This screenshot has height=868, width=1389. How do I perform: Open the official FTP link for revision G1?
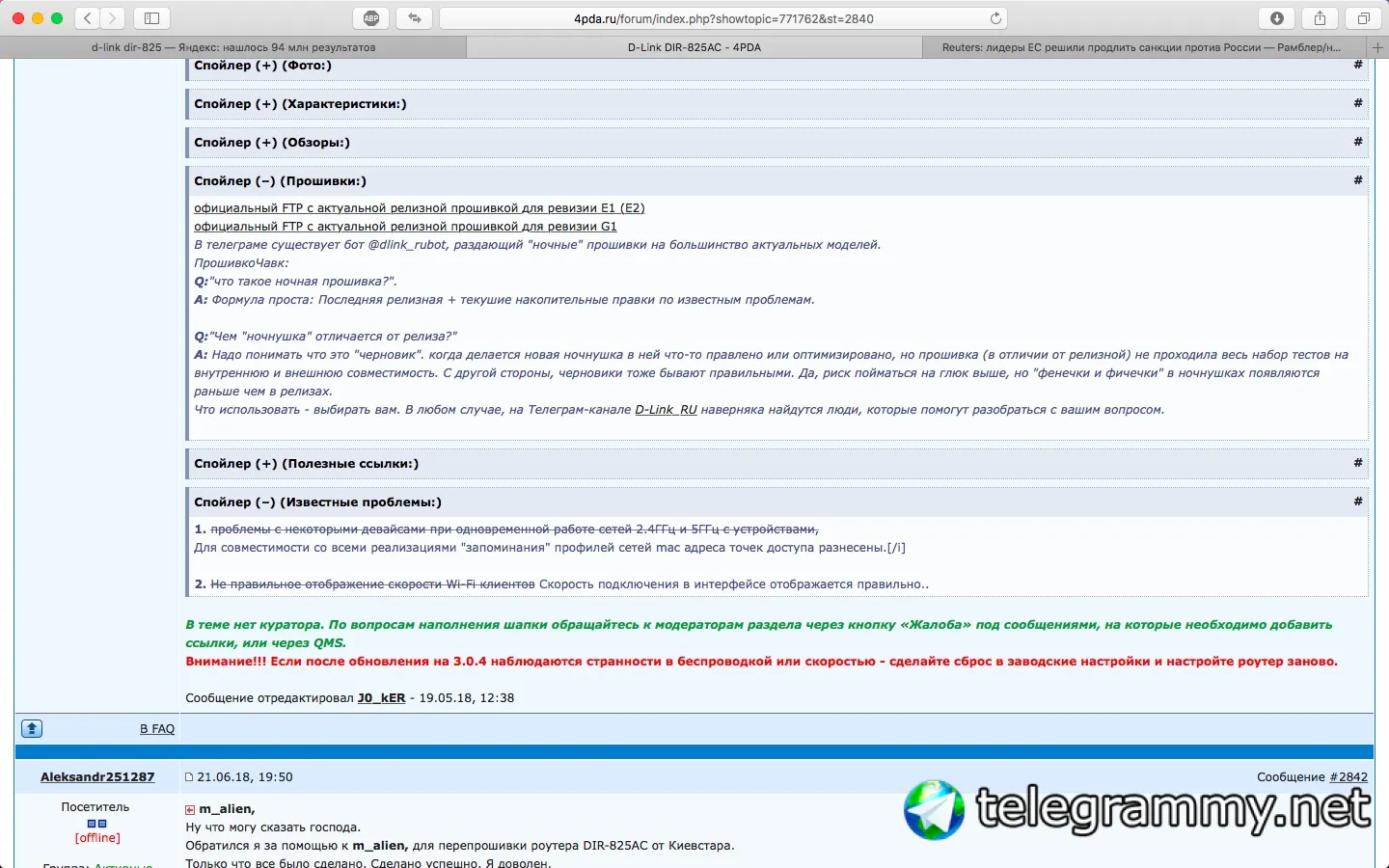pos(405,227)
